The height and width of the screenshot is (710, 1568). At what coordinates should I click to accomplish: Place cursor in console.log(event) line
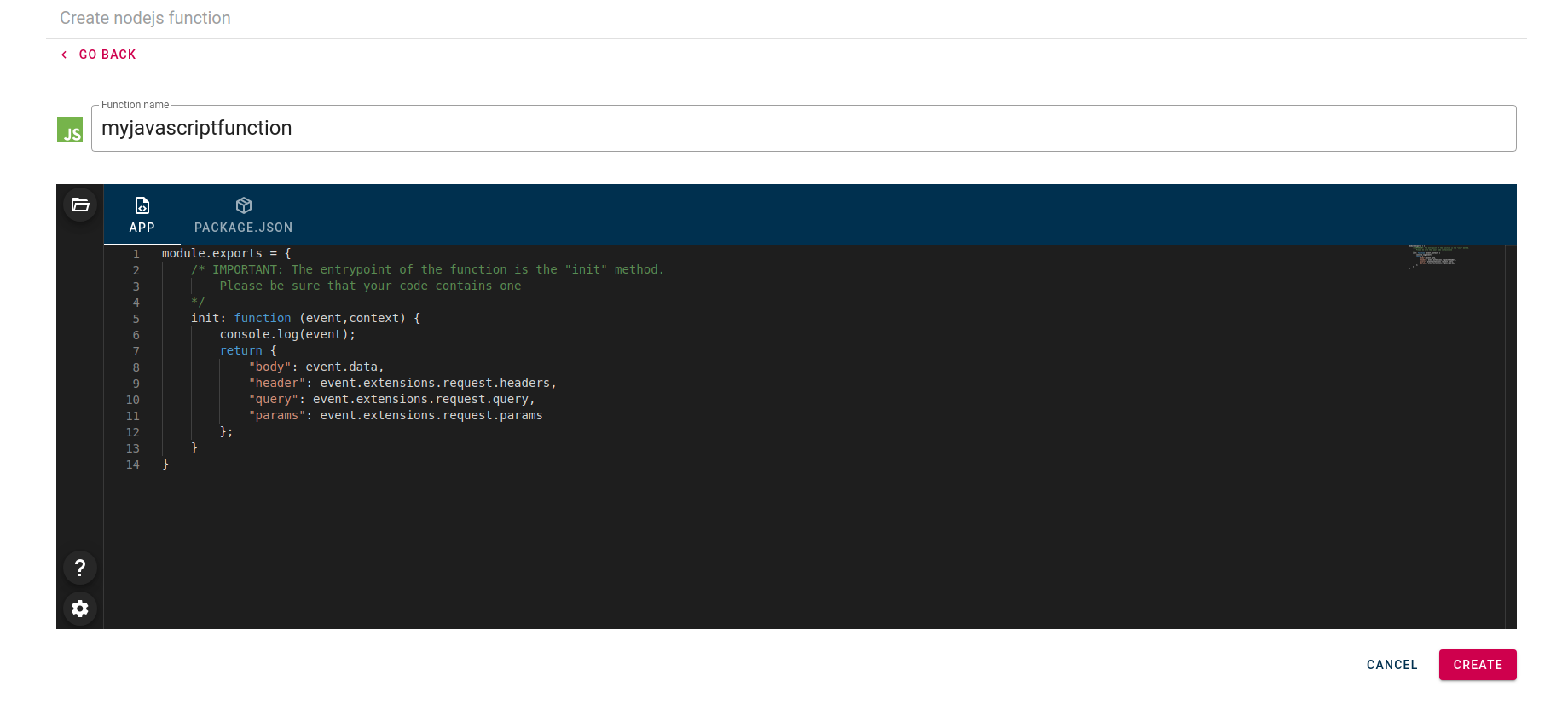point(287,335)
